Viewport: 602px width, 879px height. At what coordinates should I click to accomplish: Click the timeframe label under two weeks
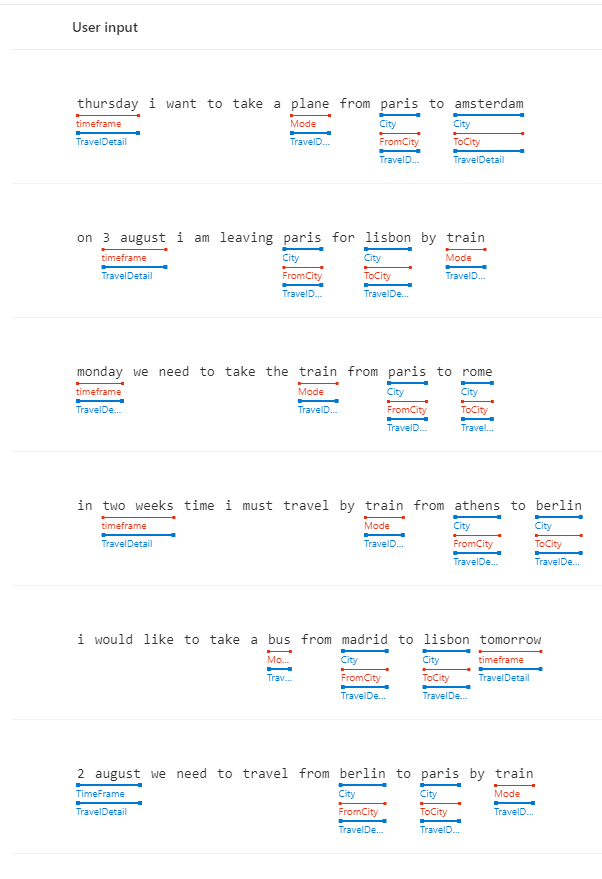click(x=124, y=526)
